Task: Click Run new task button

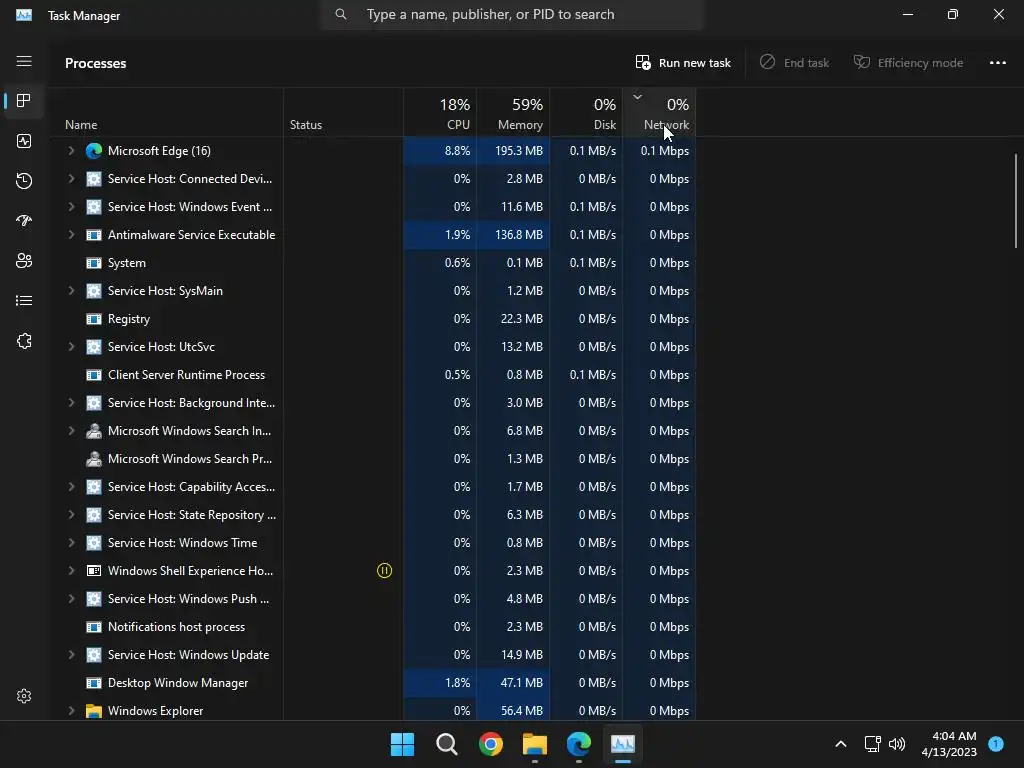Action: (683, 63)
